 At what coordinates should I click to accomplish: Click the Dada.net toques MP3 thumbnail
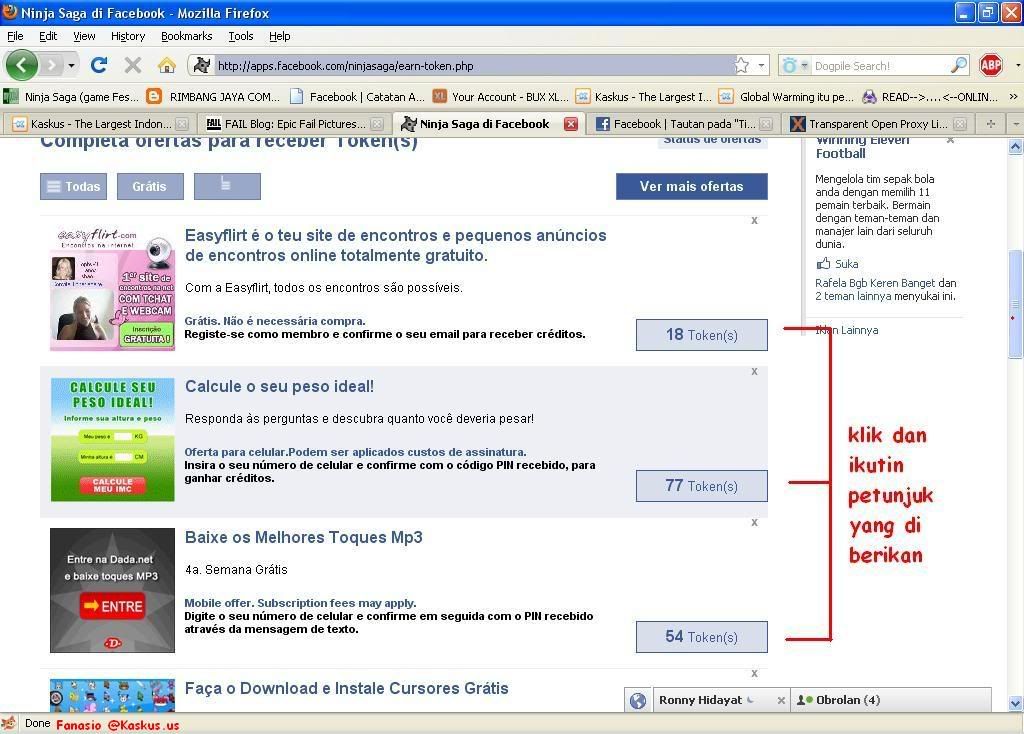[x=112, y=590]
